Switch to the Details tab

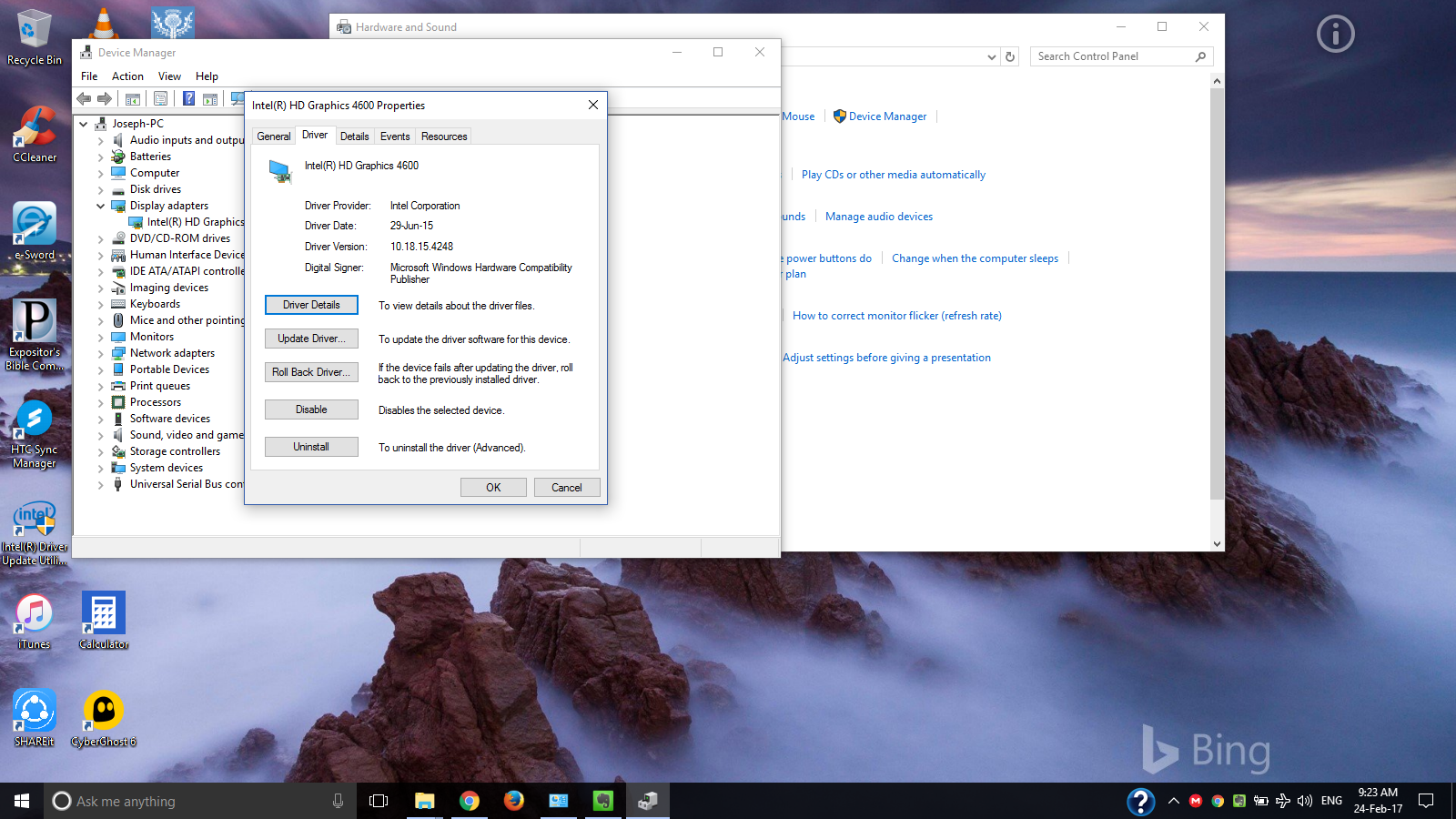(x=354, y=136)
